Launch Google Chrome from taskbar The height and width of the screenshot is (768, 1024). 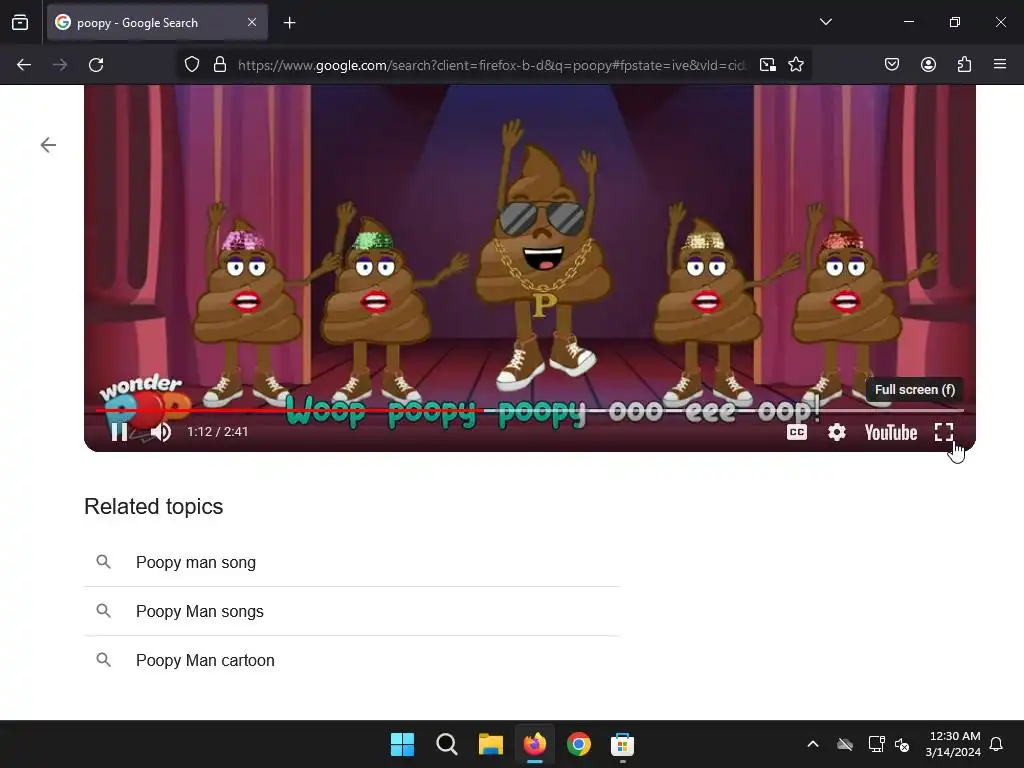[x=579, y=744]
